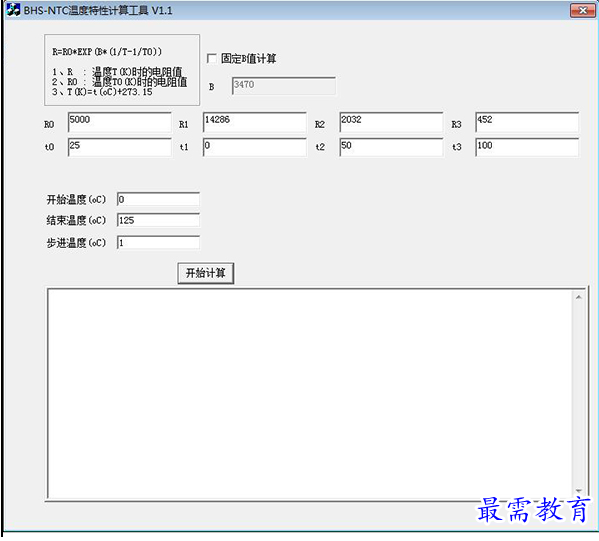Click the 步进温度 field showing 1
The image size is (599, 541).
click(158, 243)
